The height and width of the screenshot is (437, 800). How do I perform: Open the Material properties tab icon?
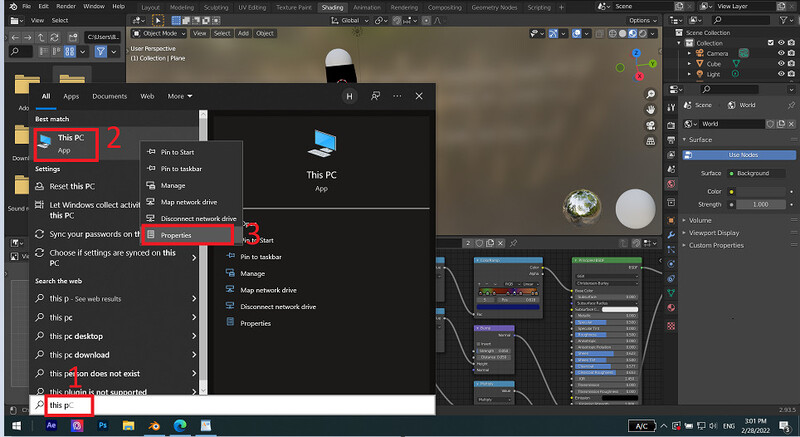click(671, 308)
